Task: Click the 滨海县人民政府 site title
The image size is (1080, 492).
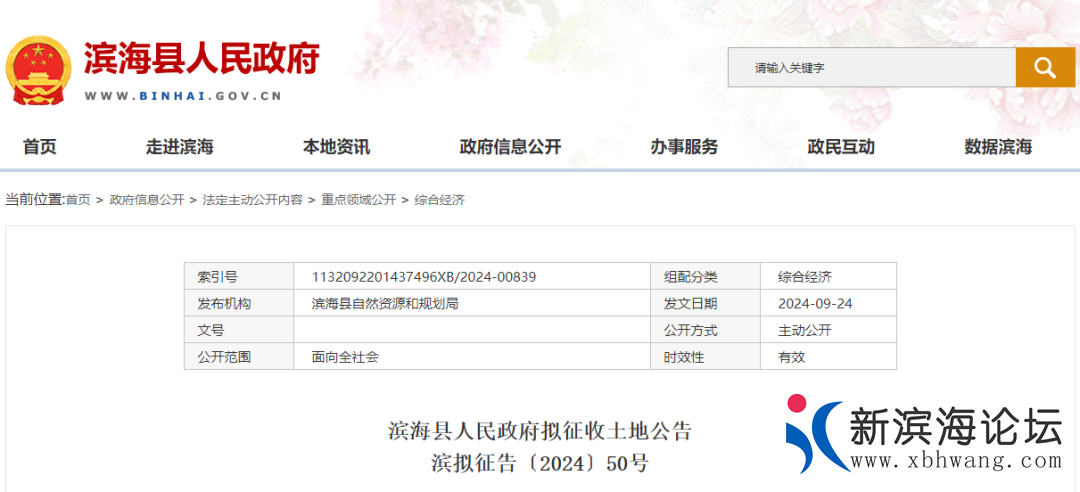Action: [x=201, y=59]
